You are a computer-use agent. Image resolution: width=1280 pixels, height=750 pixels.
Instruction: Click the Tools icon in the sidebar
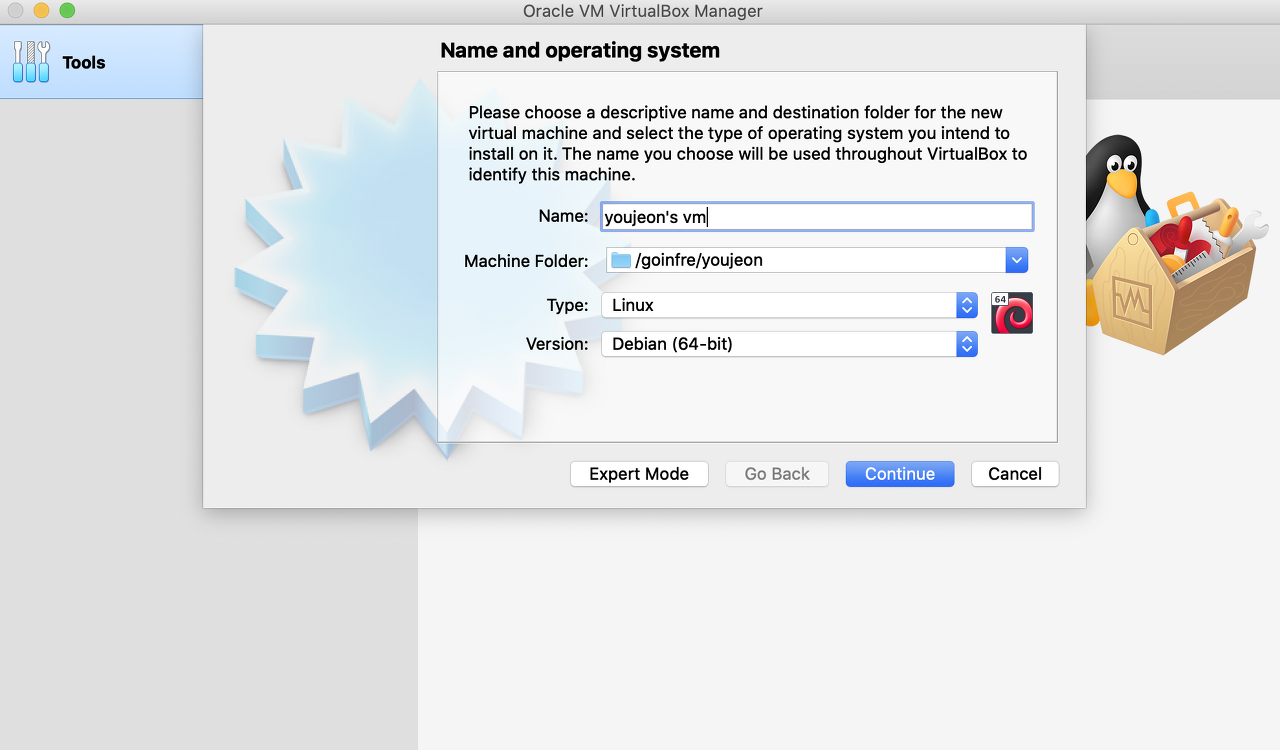[x=31, y=62]
